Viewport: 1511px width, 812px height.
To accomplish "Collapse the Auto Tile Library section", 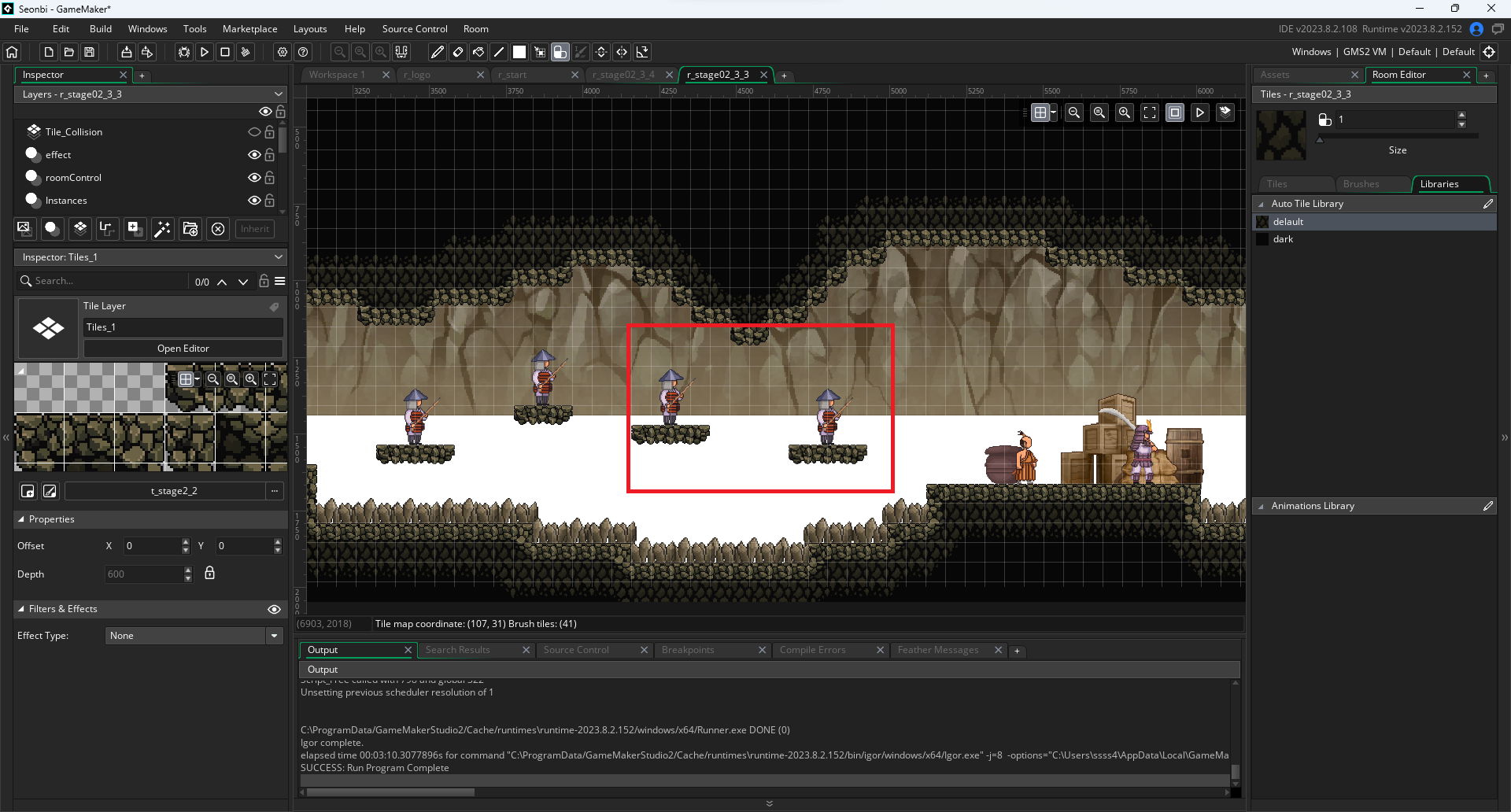I will (x=1262, y=204).
